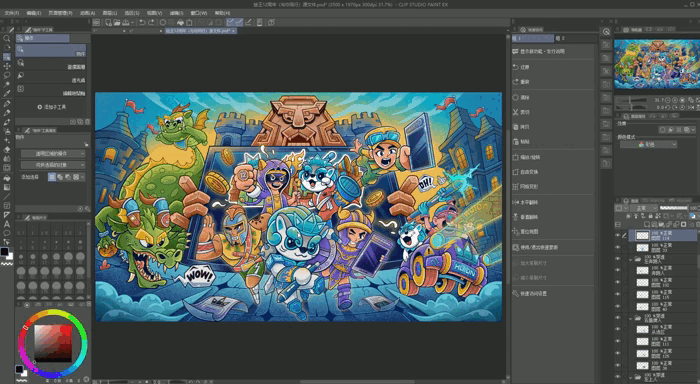Click the flip vertical icon in quick access
The height and width of the screenshot is (384, 700).
(516, 217)
